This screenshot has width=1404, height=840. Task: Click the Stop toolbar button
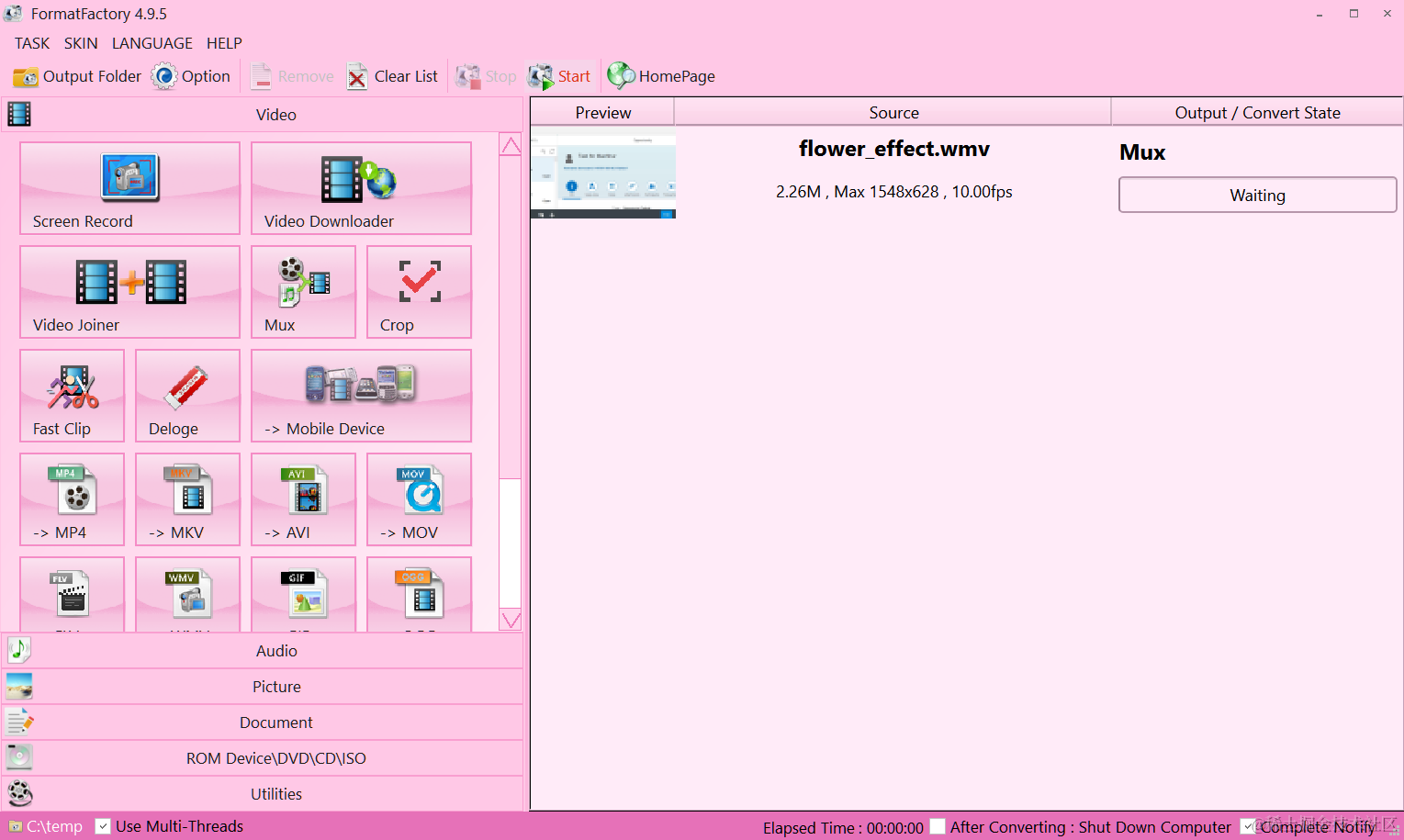(x=486, y=76)
